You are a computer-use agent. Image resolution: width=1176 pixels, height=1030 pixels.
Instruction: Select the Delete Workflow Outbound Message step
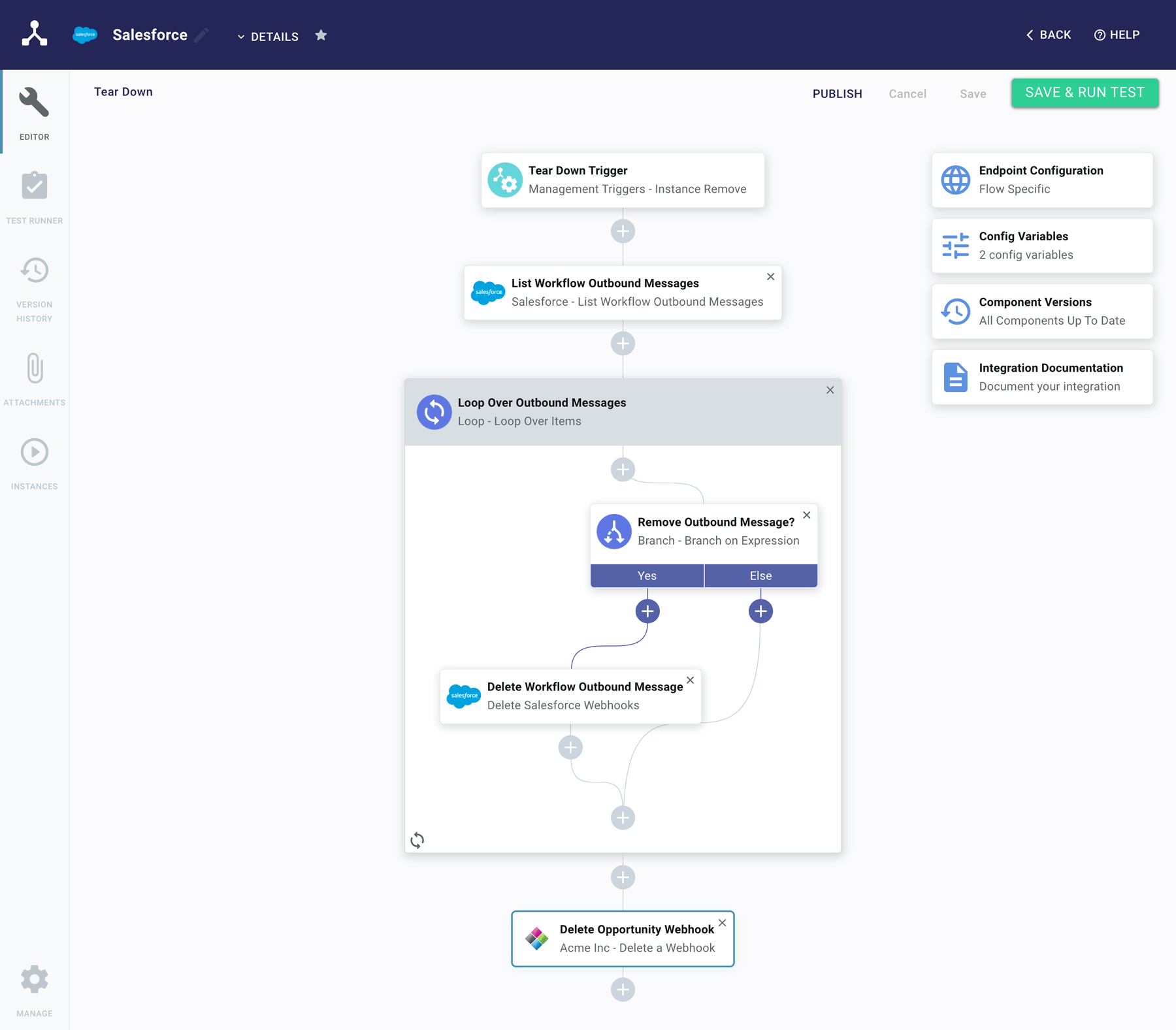[x=570, y=696]
